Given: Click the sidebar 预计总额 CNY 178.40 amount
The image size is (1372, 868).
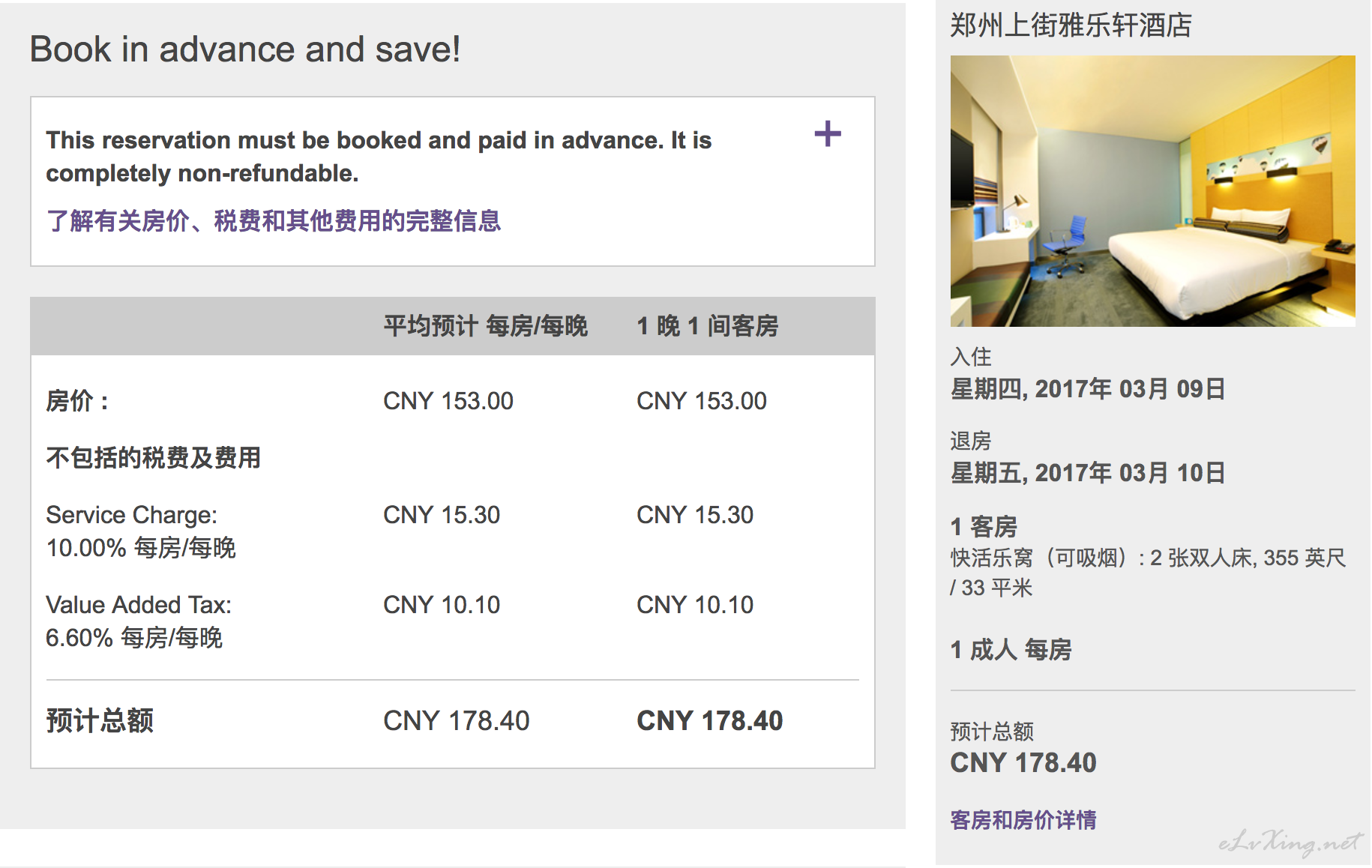Looking at the screenshot, I should (1023, 763).
